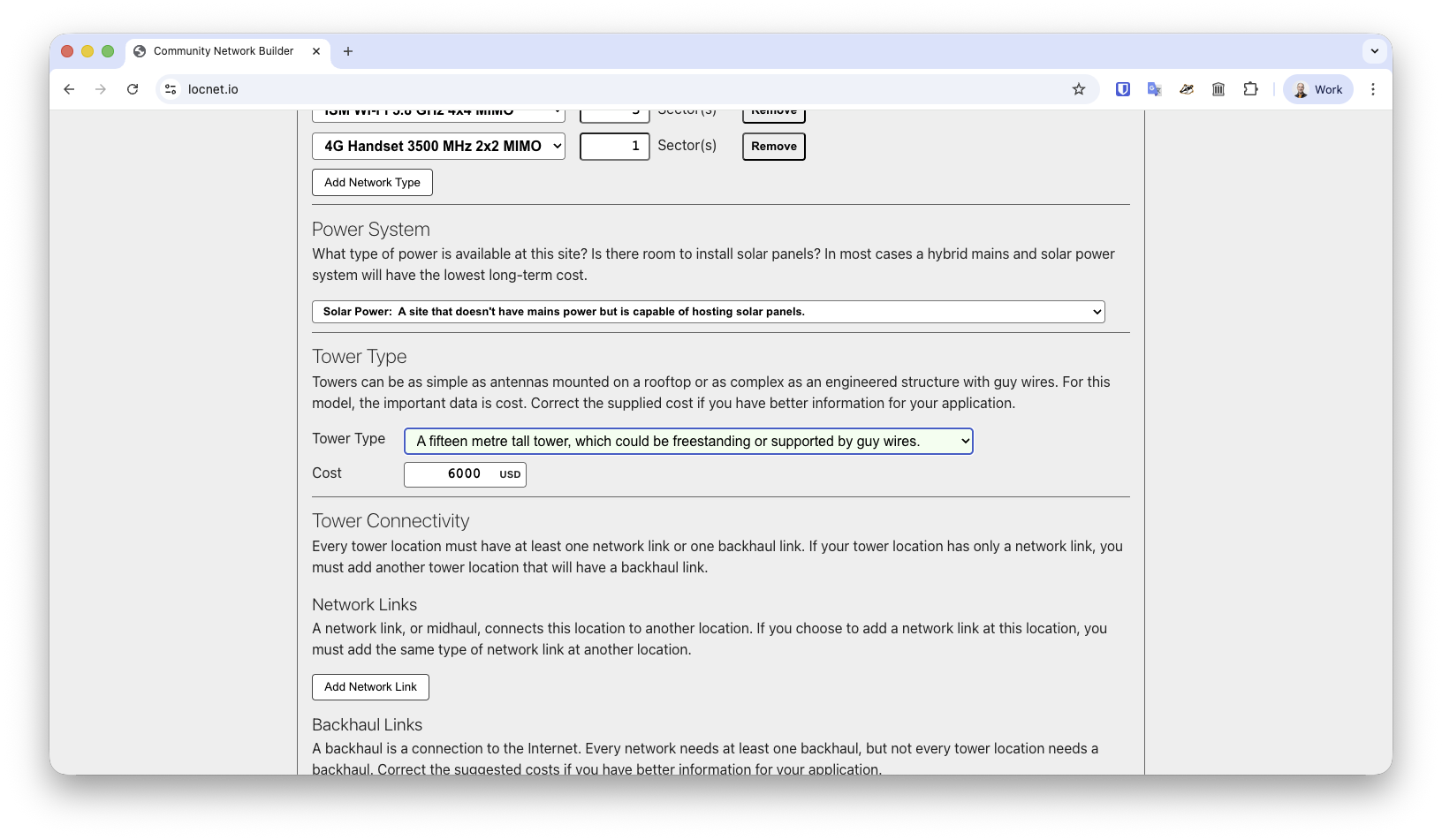Image resolution: width=1442 pixels, height=840 pixels.
Task: Open the Tower Type dropdown
Action: pos(688,441)
